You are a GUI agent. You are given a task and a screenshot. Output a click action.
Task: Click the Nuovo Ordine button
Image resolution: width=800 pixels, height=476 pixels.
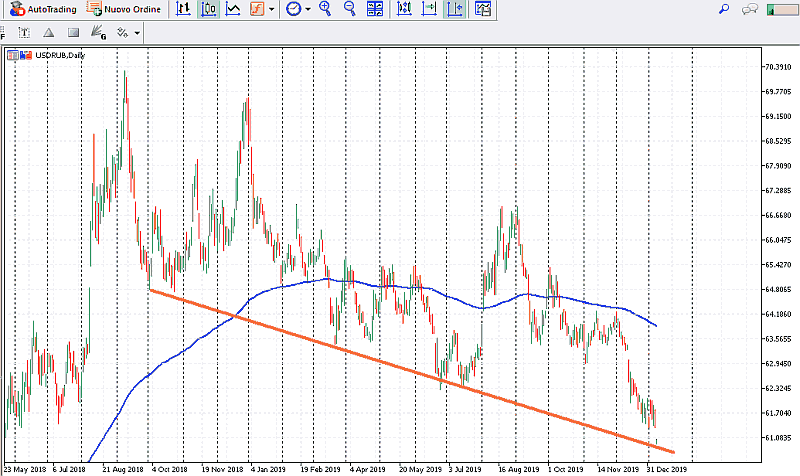coord(125,9)
